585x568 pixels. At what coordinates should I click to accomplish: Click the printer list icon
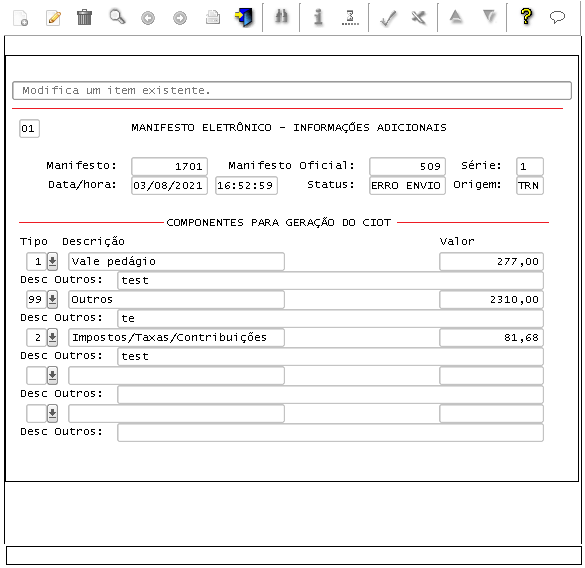[x=213, y=18]
